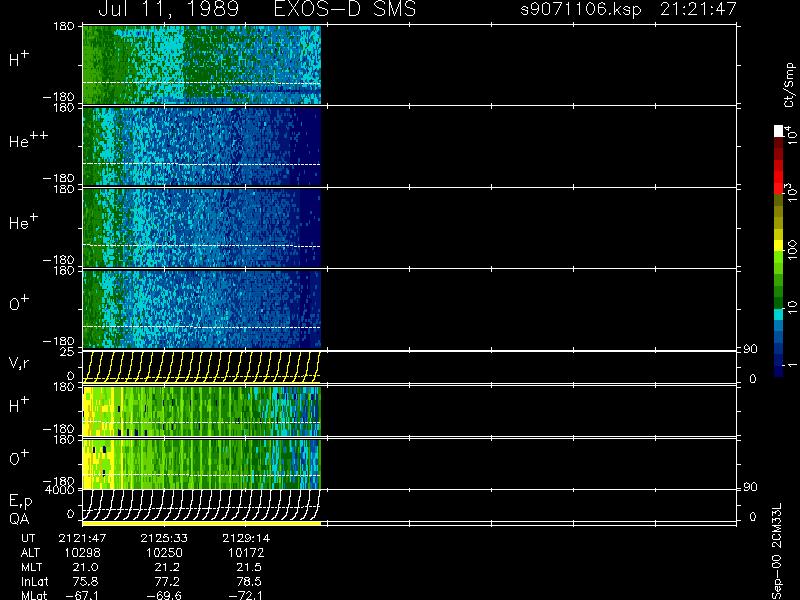Click InLat value '75.8'
This screenshot has height=600, width=800.
tap(85, 582)
